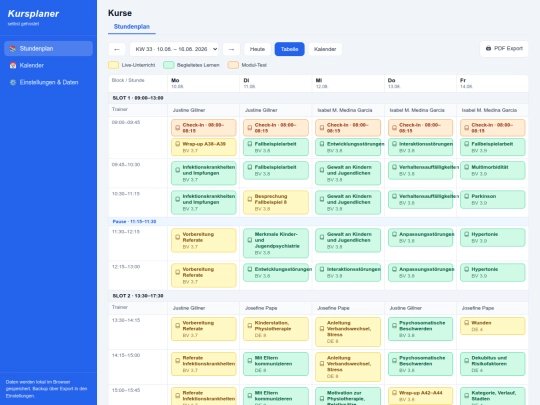Viewport: 540px width, 405px height.
Task: Click the Do 13.08. column header
Action: point(420,83)
